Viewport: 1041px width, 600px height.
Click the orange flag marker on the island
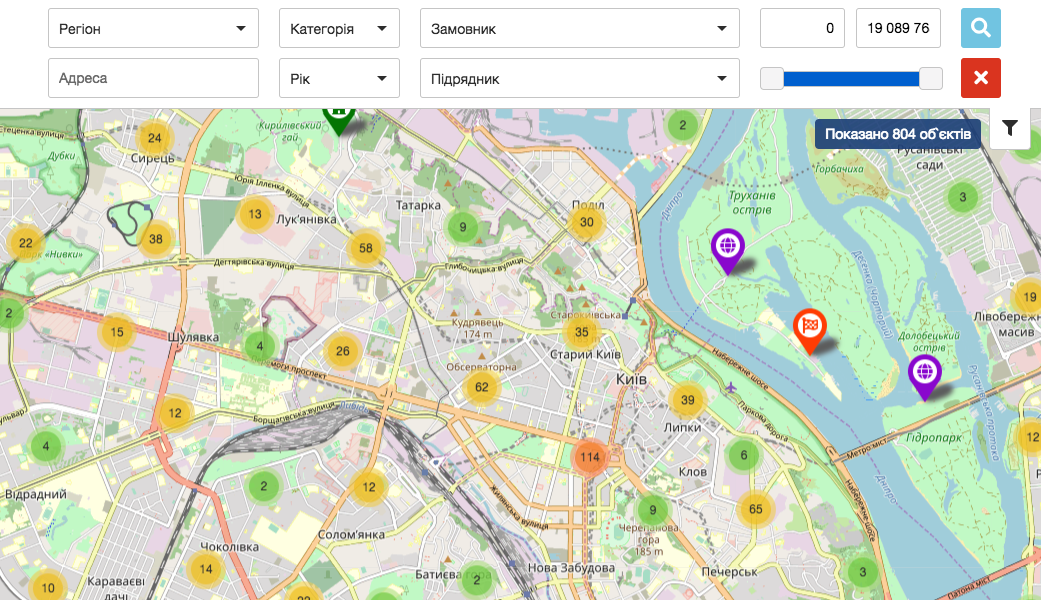click(x=809, y=328)
